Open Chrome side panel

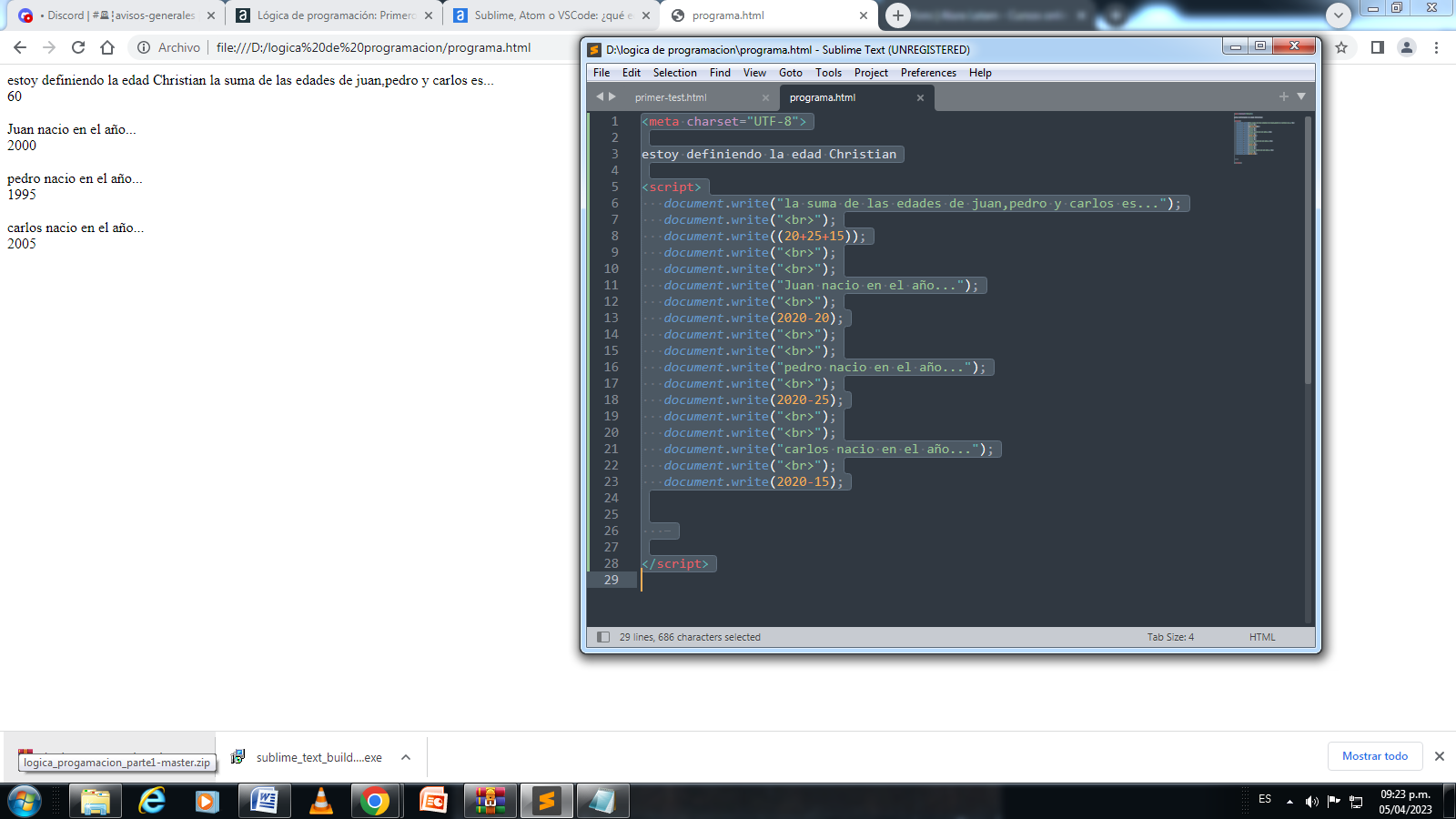(1377, 47)
